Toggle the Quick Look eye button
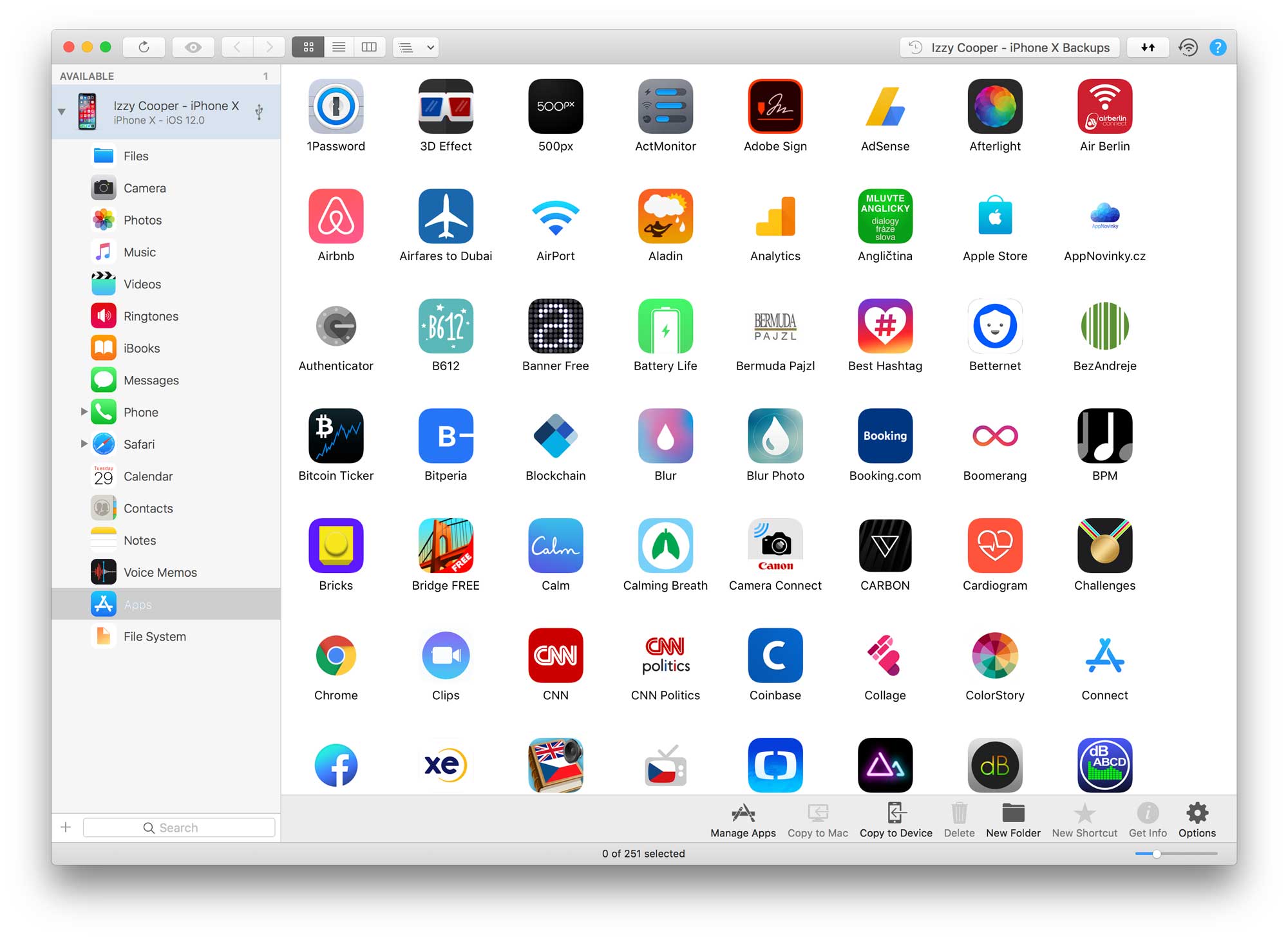This screenshot has width=1288, height=938. [193, 47]
